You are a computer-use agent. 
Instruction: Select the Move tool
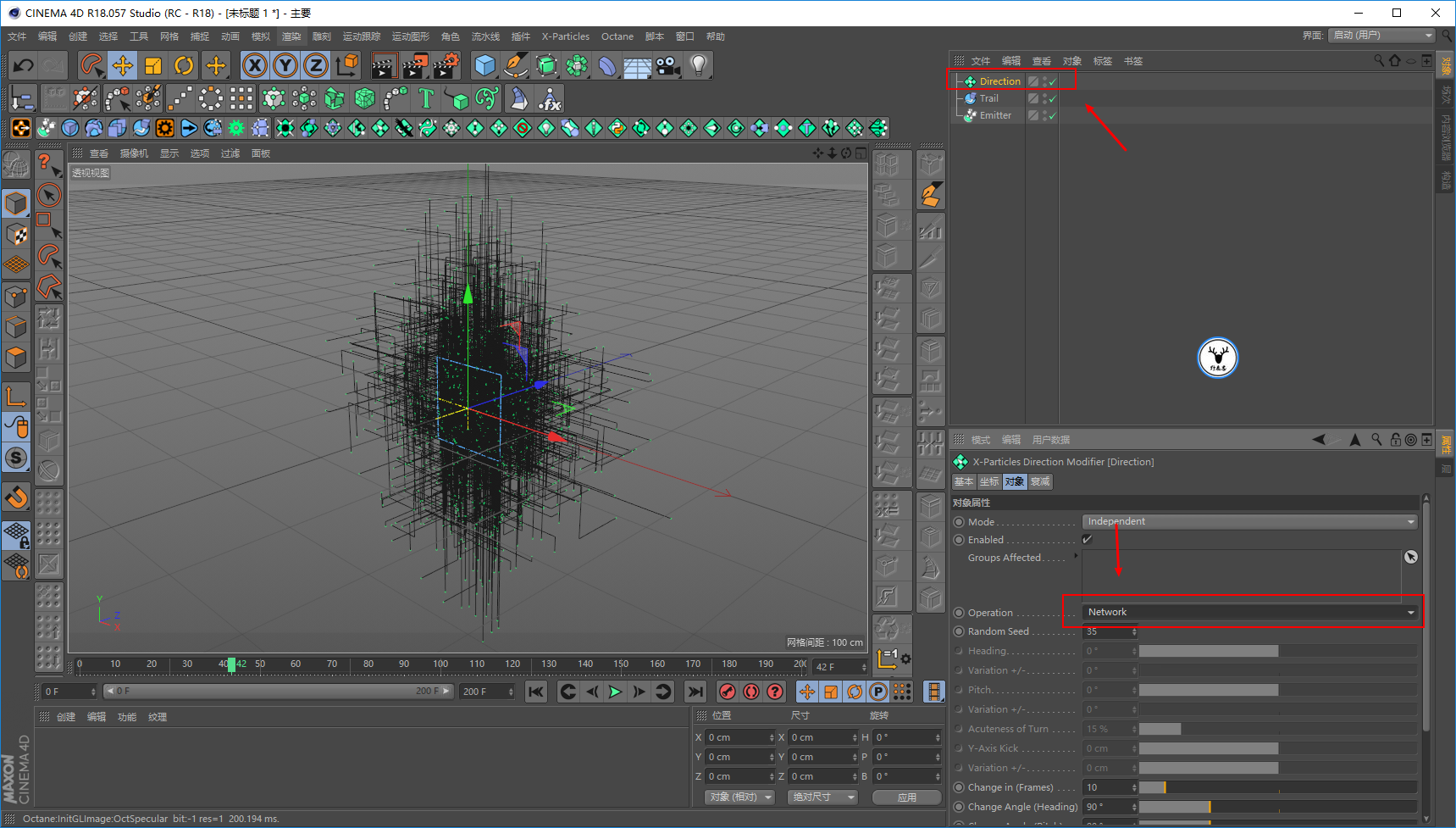coord(122,65)
